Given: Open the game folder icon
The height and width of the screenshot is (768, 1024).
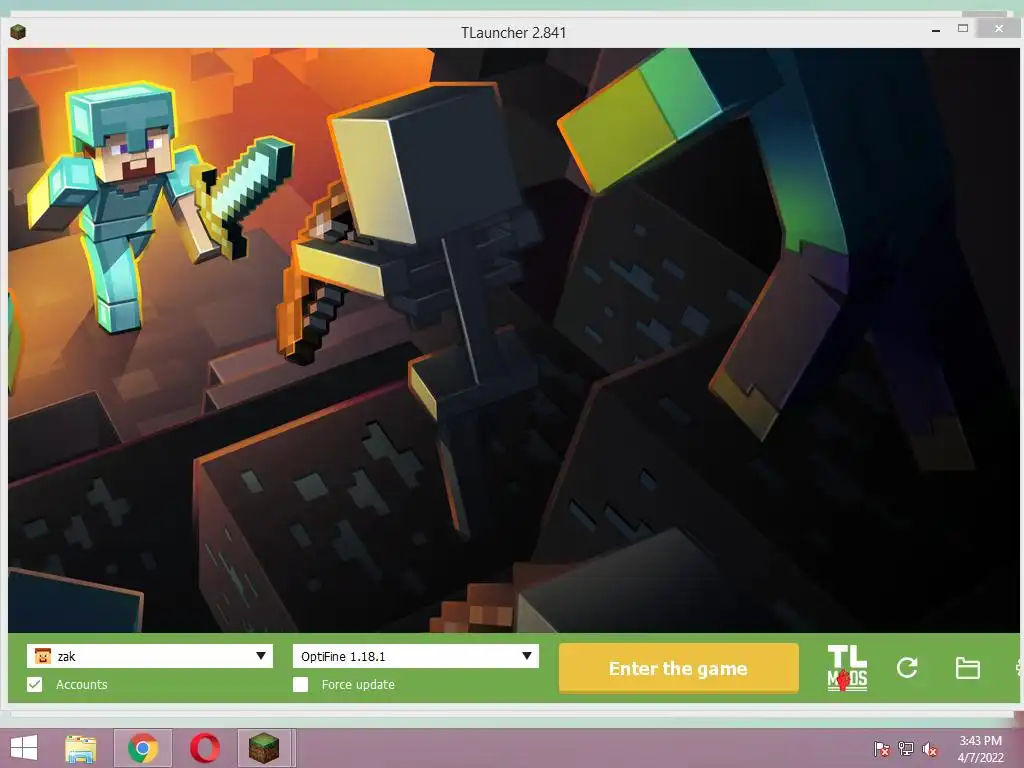Looking at the screenshot, I should coord(967,668).
